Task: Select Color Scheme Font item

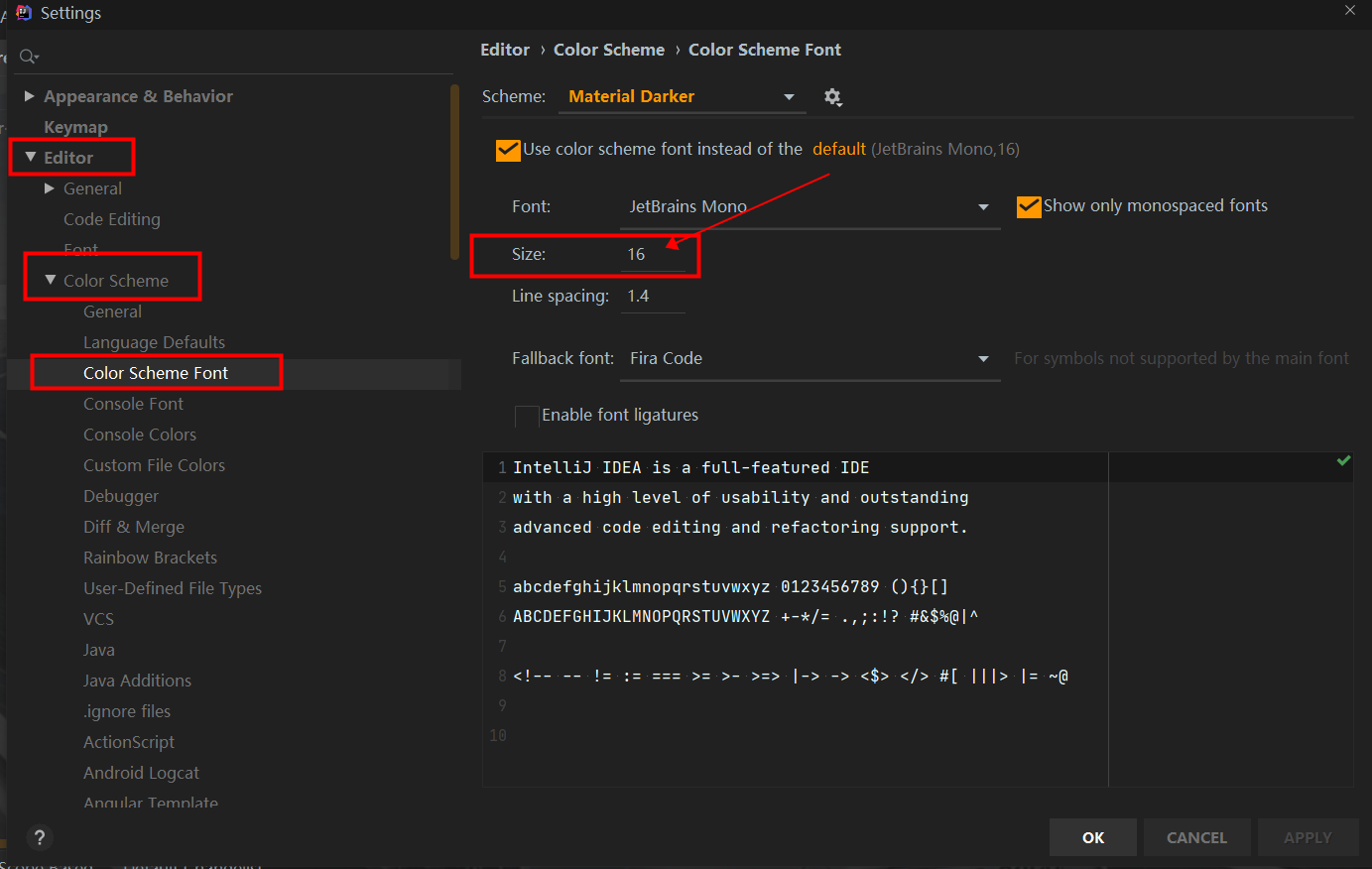Action: point(156,373)
